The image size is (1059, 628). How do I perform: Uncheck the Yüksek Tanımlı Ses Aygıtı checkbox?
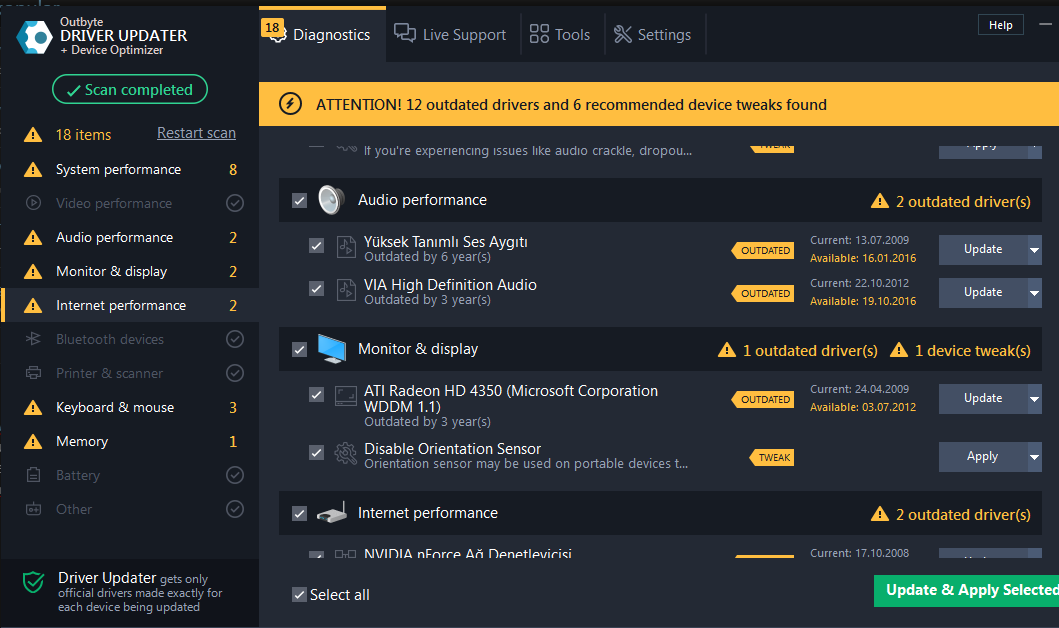tap(316, 246)
